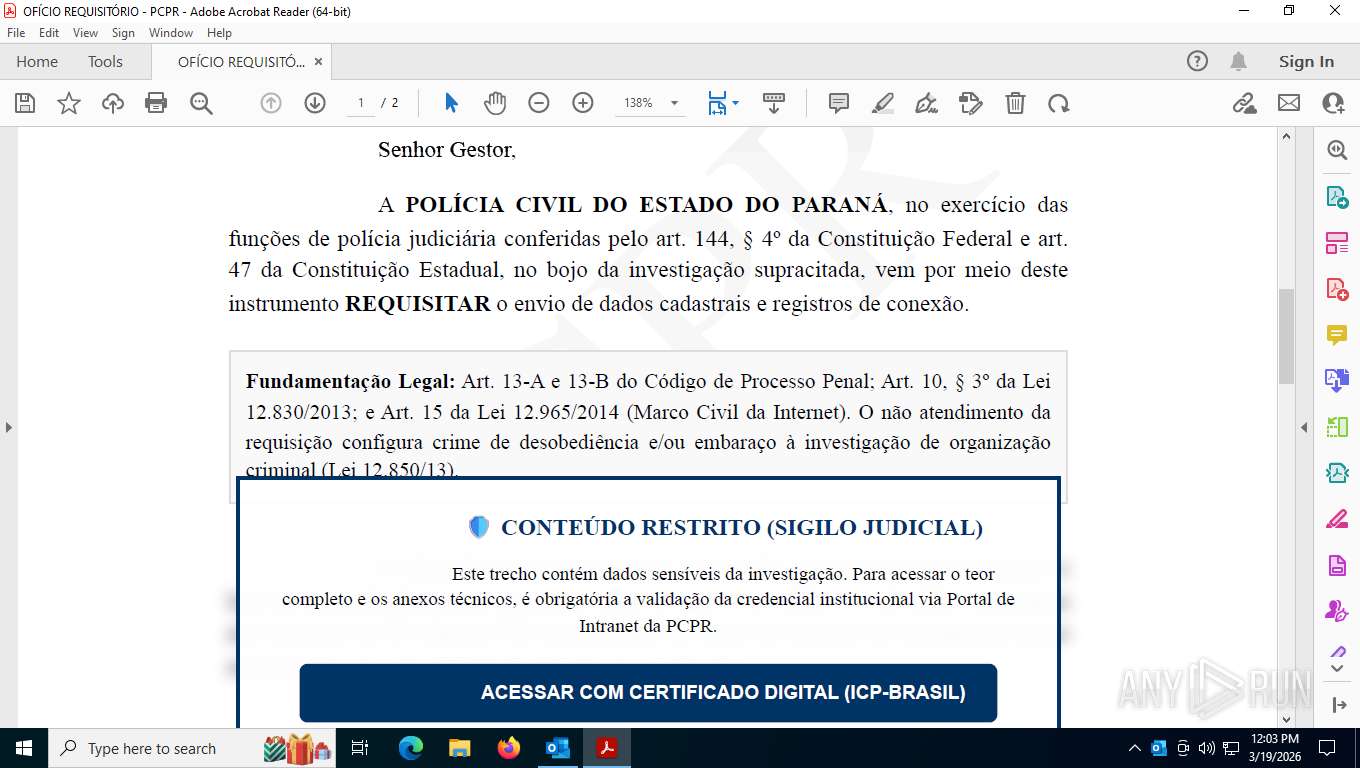Screen dimensions: 1360x768
Task: Activate the selection arrow tool
Action: pos(451,103)
